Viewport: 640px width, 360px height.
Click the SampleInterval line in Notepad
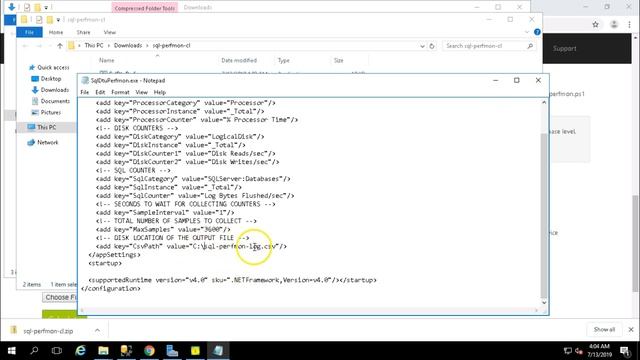click(x=165, y=212)
